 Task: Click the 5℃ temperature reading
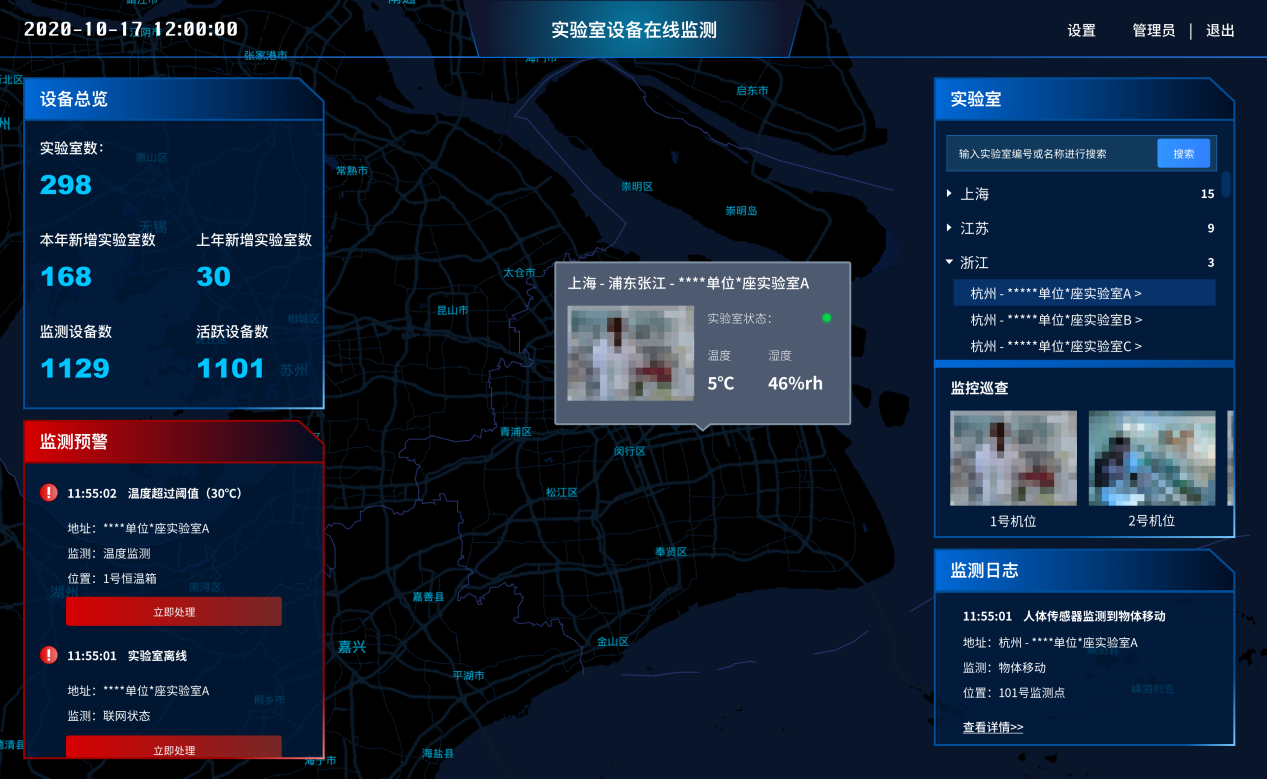(x=721, y=383)
